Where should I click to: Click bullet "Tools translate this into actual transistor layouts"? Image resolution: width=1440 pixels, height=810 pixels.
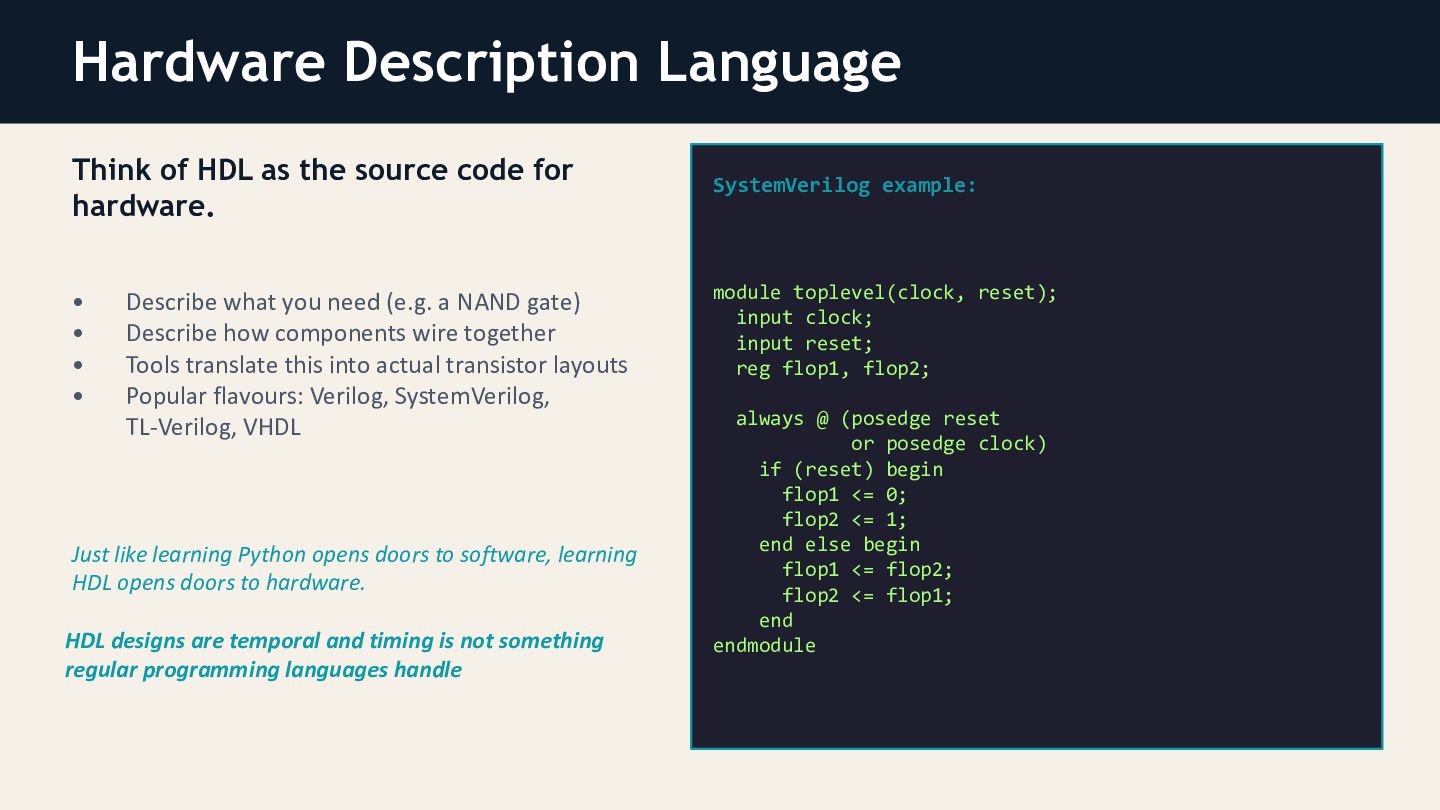pyautogui.click(x=376, y=364)
